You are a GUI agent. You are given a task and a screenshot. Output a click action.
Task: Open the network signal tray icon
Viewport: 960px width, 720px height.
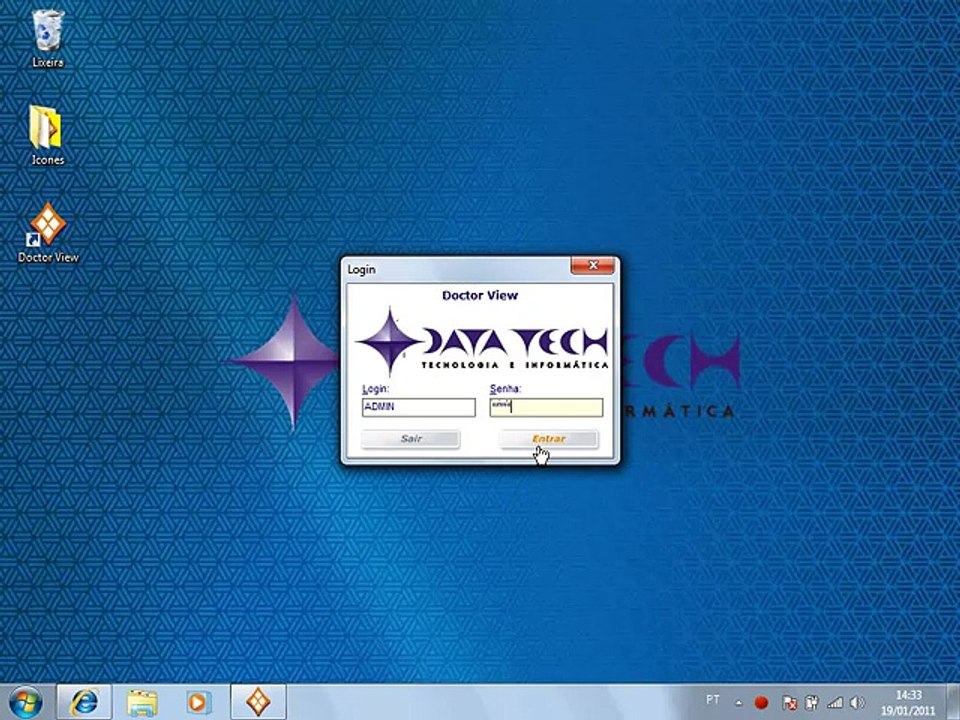pyautogui.click(x=834, y=702)
